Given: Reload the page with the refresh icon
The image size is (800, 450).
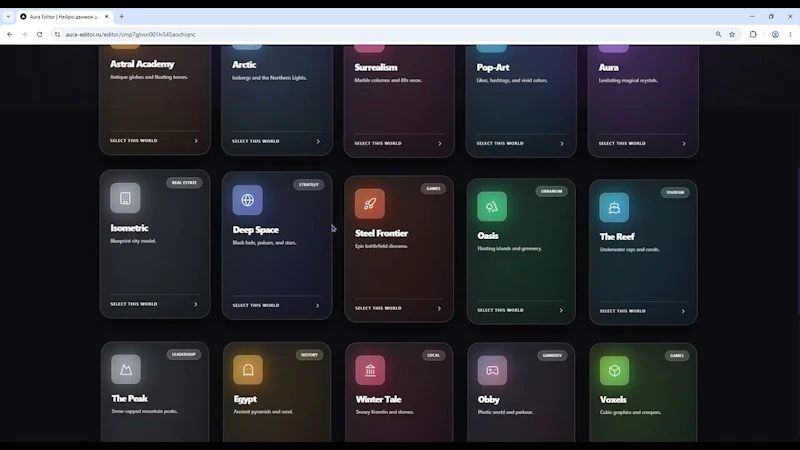Looking at the screenshot, I should coord(39,34).
